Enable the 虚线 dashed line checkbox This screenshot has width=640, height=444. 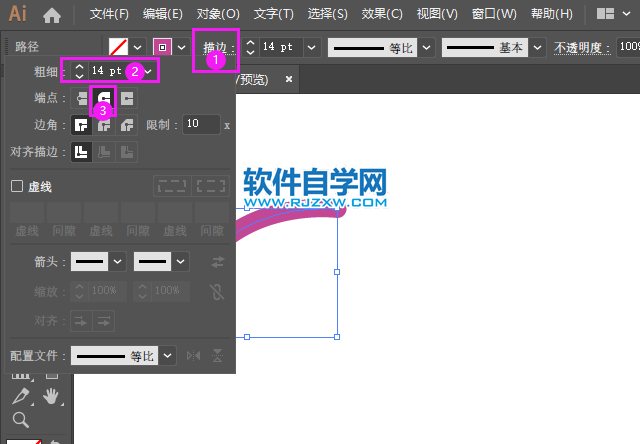[x=17, y=186]
